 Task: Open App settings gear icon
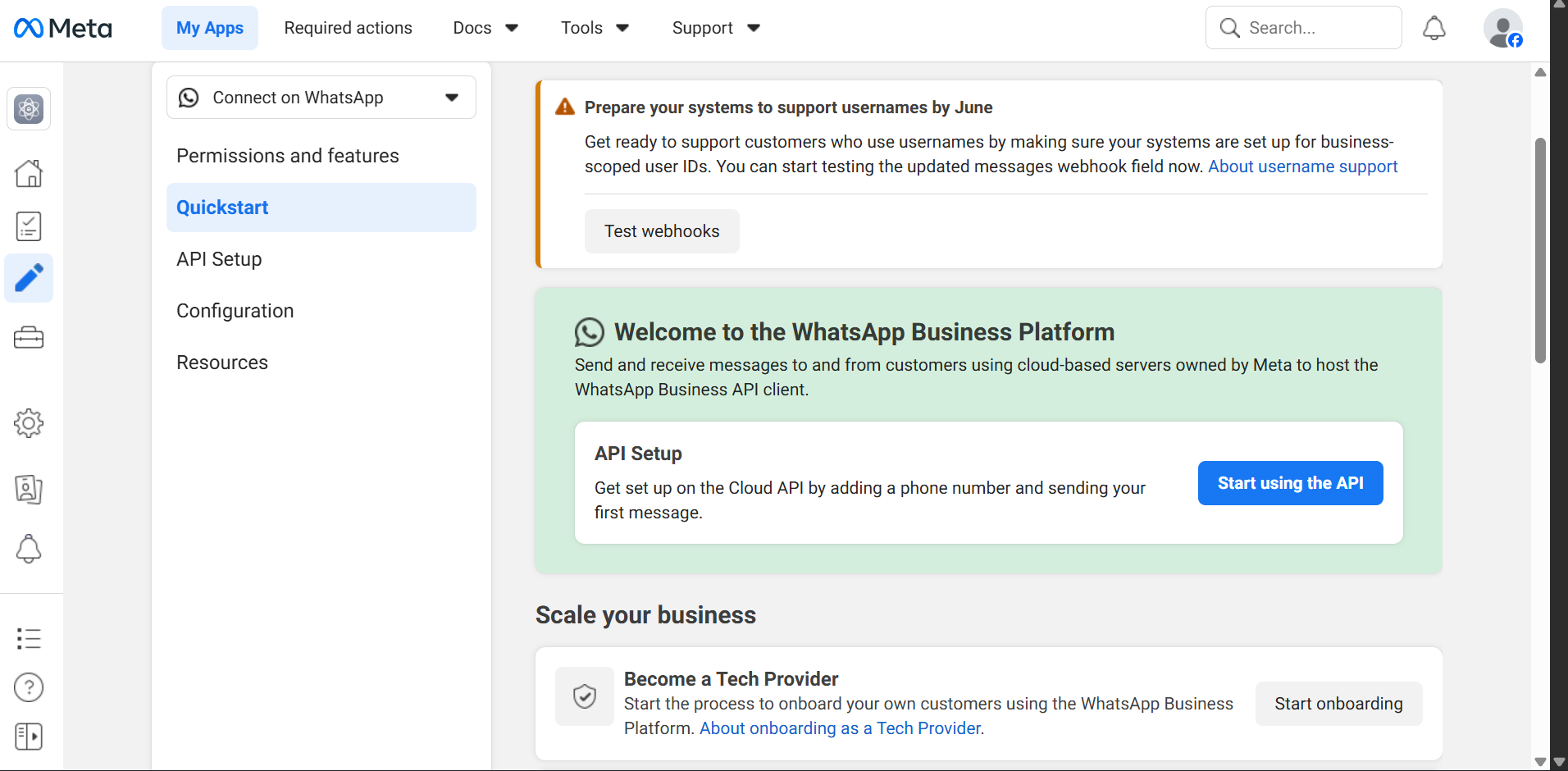click(29, 423)
